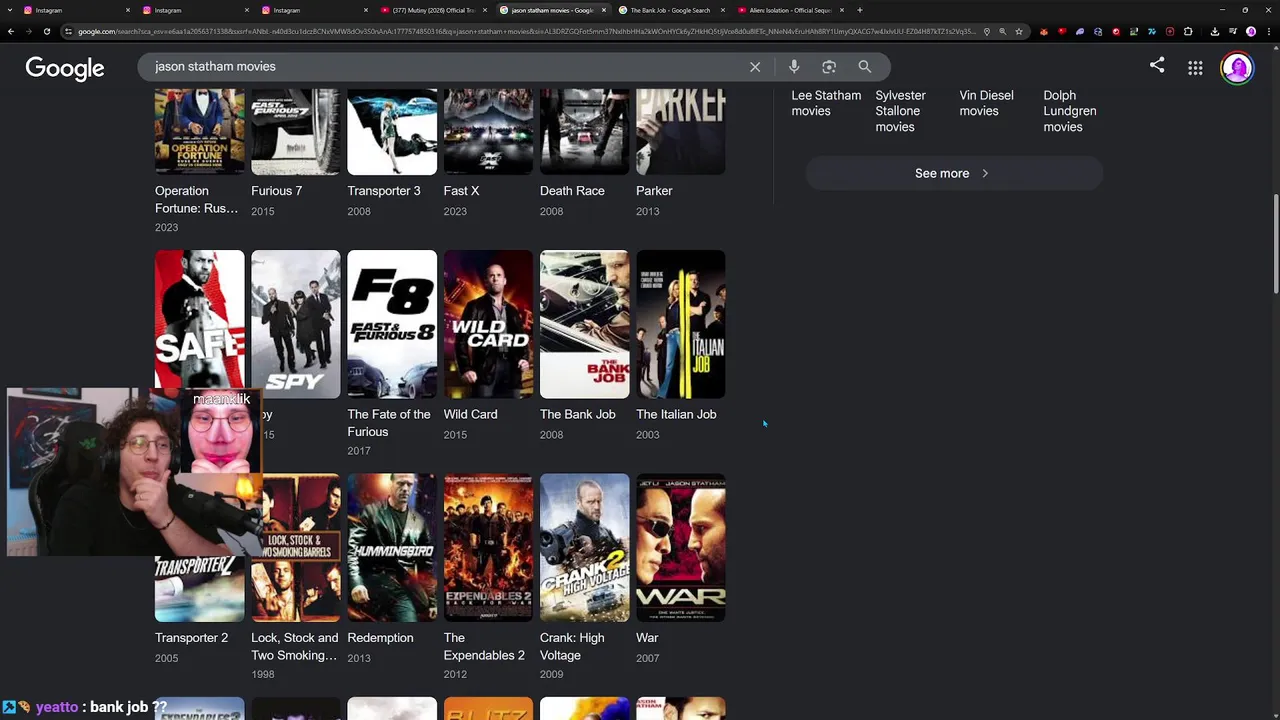Focus the browser address bar URL
Image resolution: width=1280 pixels, height=720 pixels.
pos(525,31)
